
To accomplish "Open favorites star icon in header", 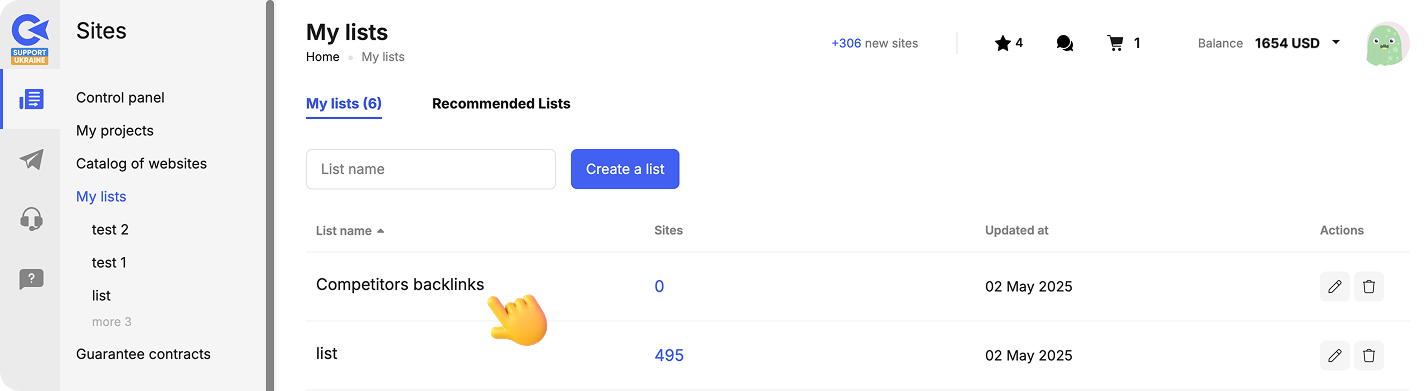I will 1003,43.
